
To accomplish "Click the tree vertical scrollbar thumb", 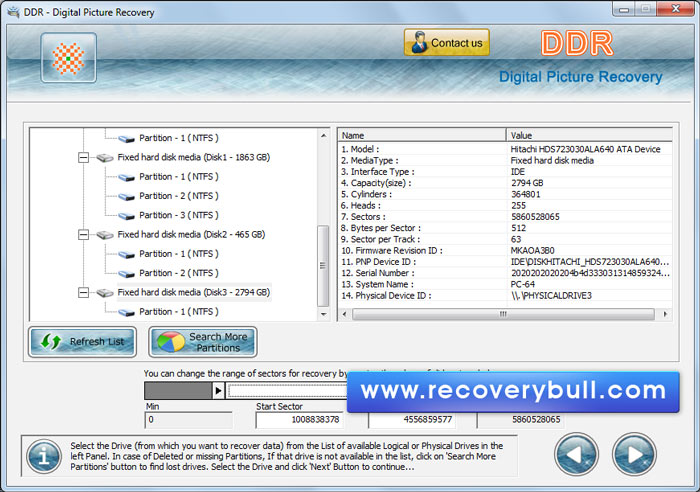I will tap(323, 266).
